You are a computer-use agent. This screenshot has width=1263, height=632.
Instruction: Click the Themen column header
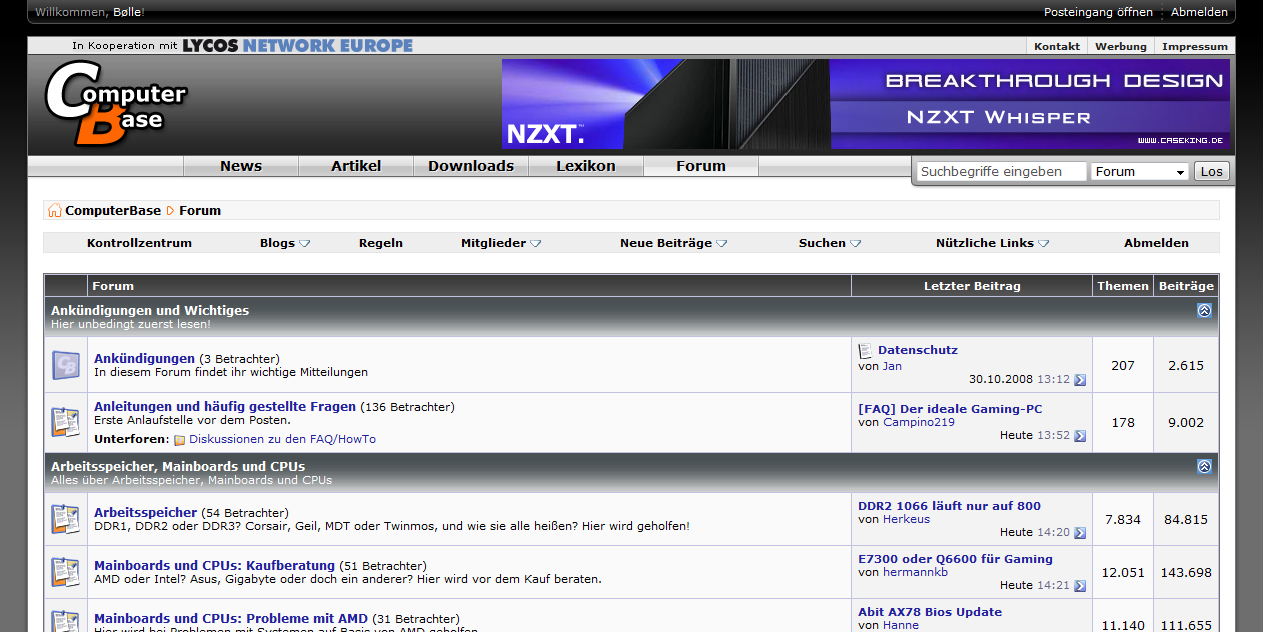[x=1123, y=286]
